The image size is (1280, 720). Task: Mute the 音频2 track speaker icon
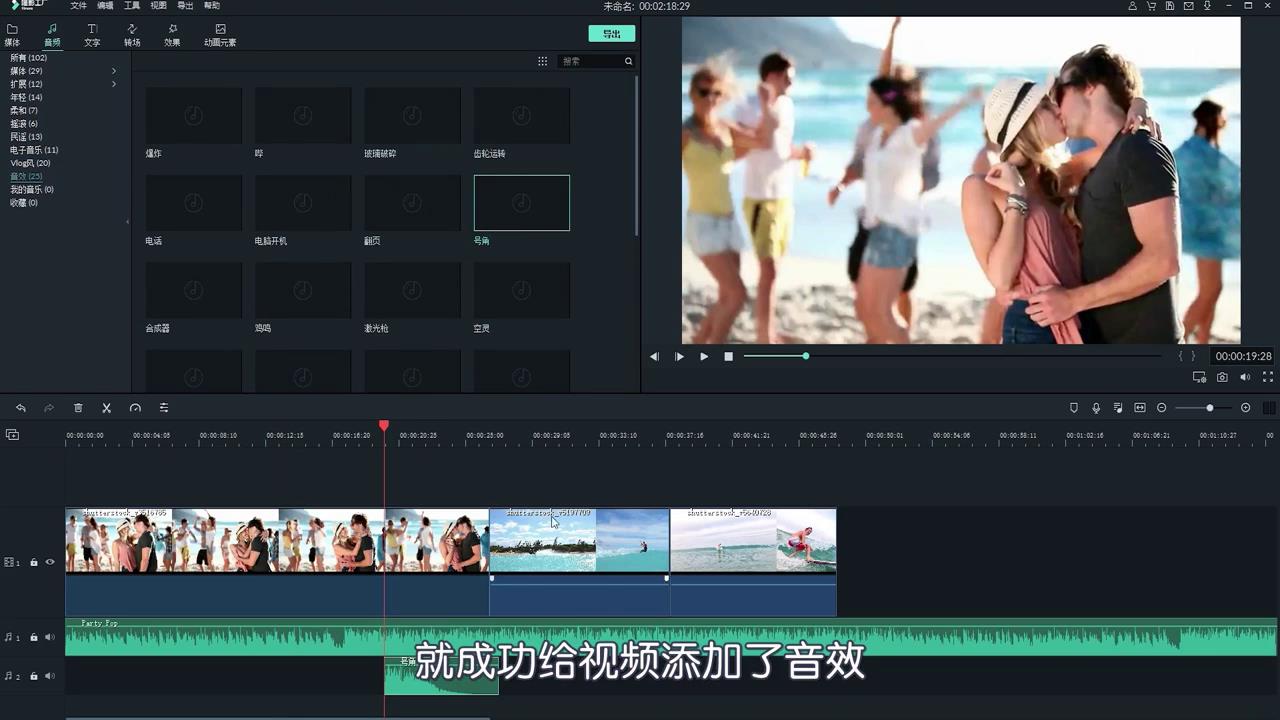tap(49, 676)
